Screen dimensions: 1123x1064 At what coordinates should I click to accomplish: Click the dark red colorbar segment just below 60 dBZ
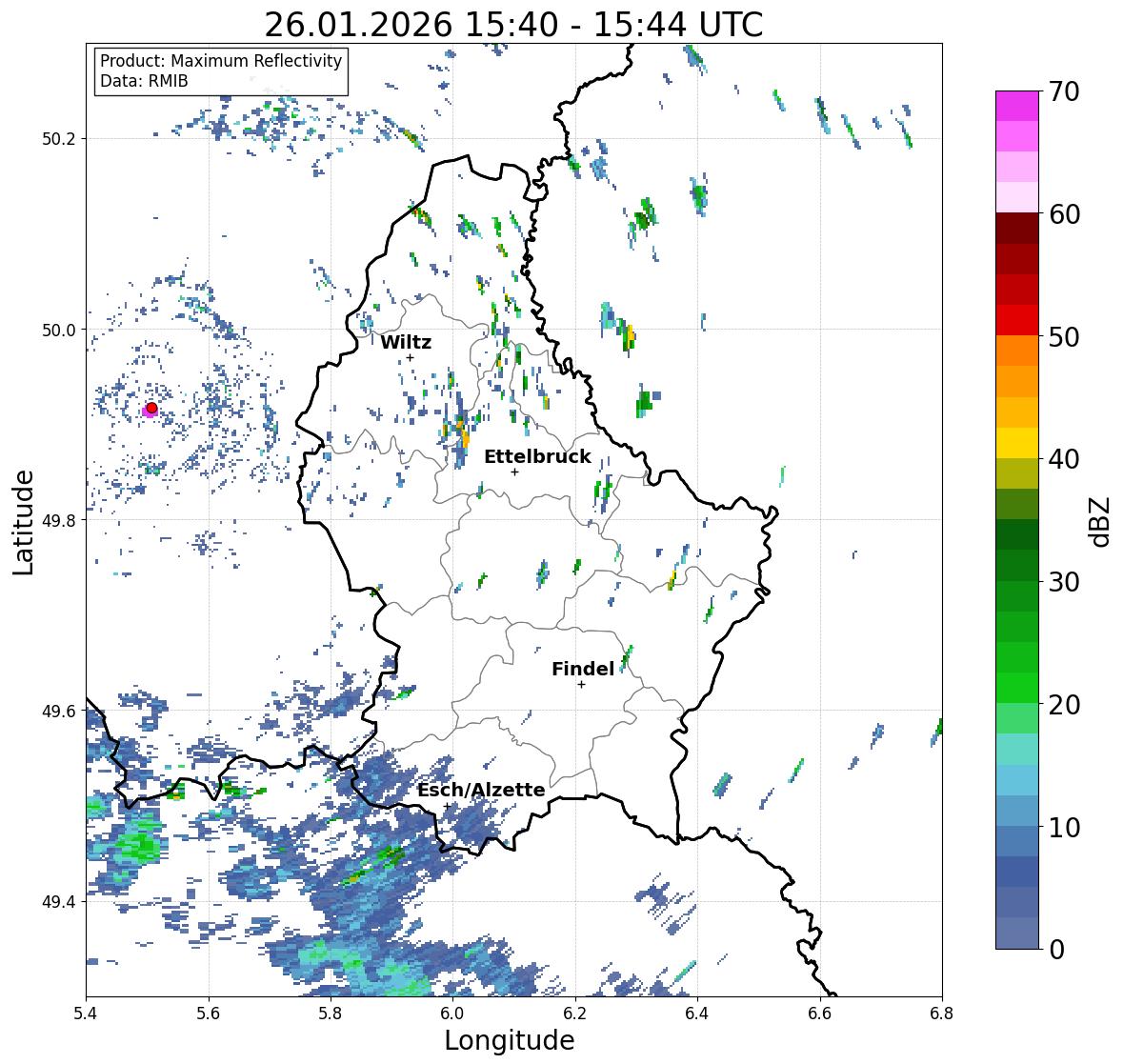click(1017, 229)
